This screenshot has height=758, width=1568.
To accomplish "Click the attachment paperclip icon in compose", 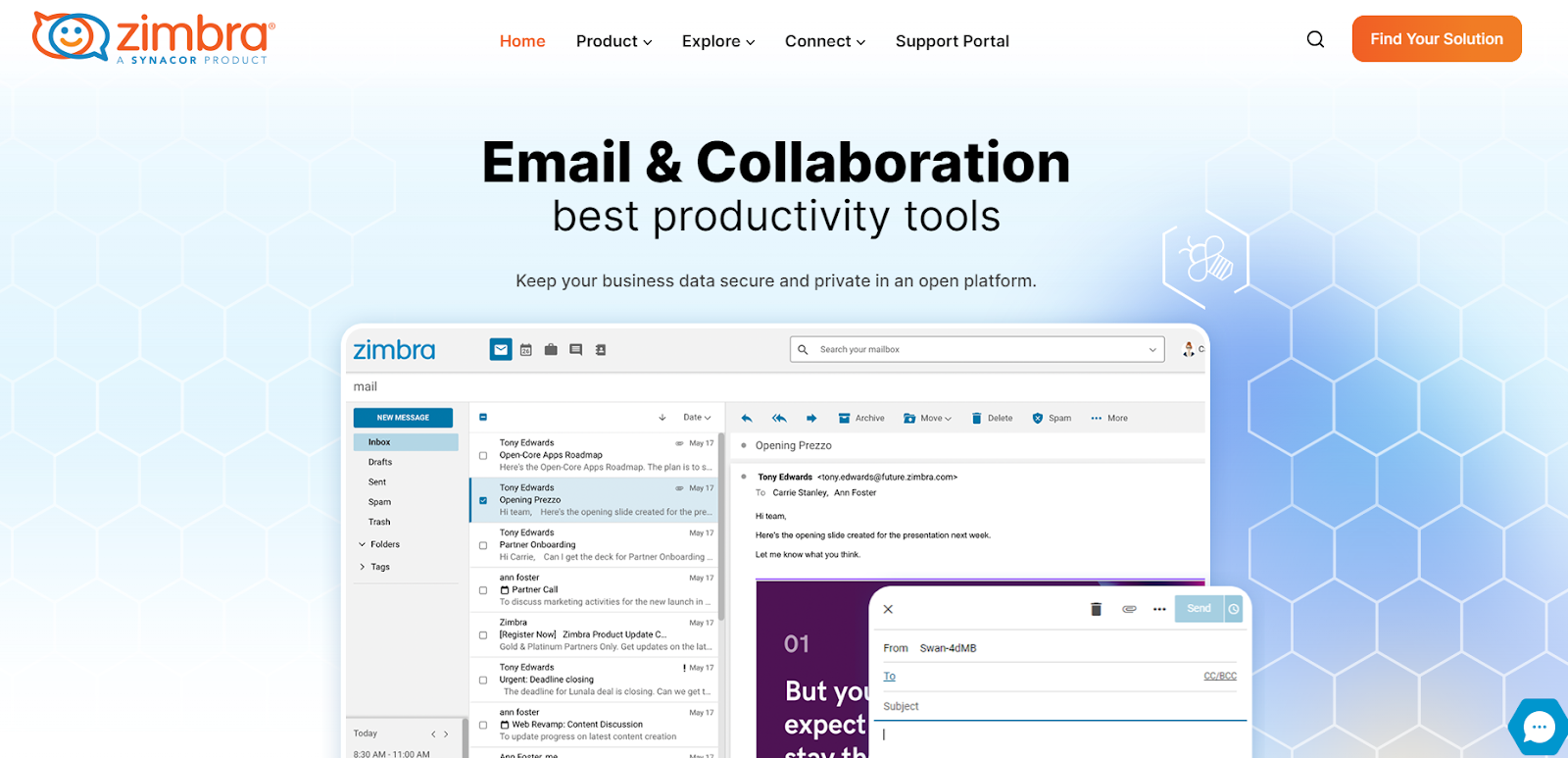I will 1129,609.
